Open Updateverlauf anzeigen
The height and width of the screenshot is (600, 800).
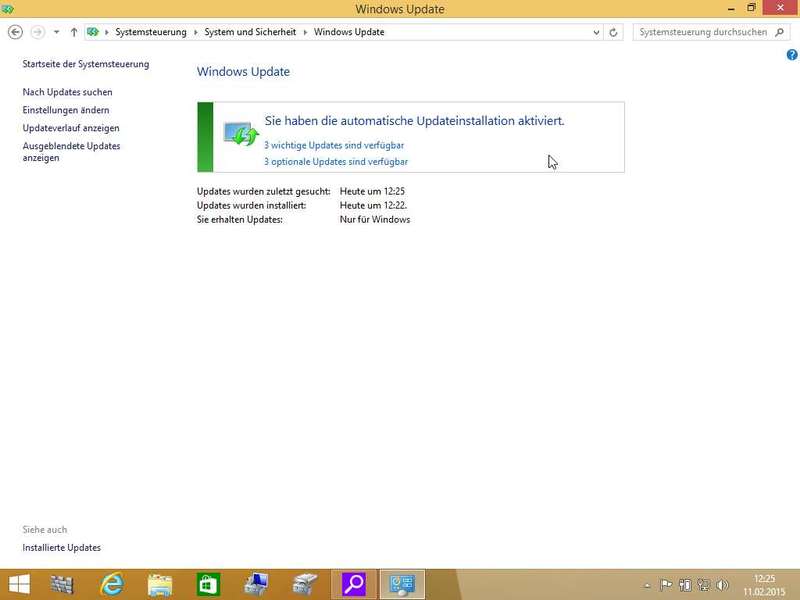(71, 128)
